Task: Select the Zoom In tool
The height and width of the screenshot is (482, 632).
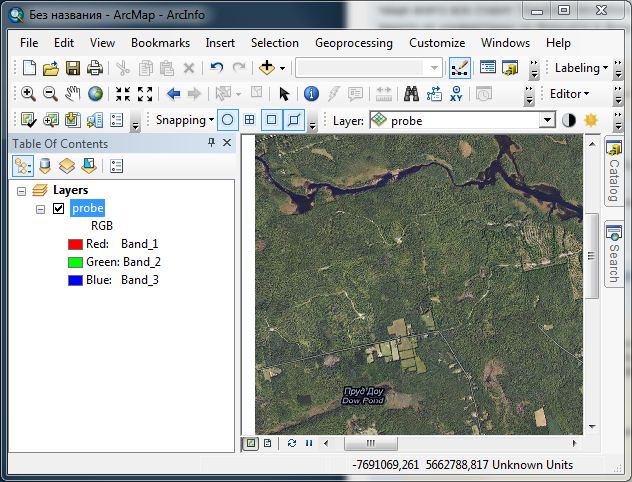Action: pyautogui.click(x=27, y=94)
